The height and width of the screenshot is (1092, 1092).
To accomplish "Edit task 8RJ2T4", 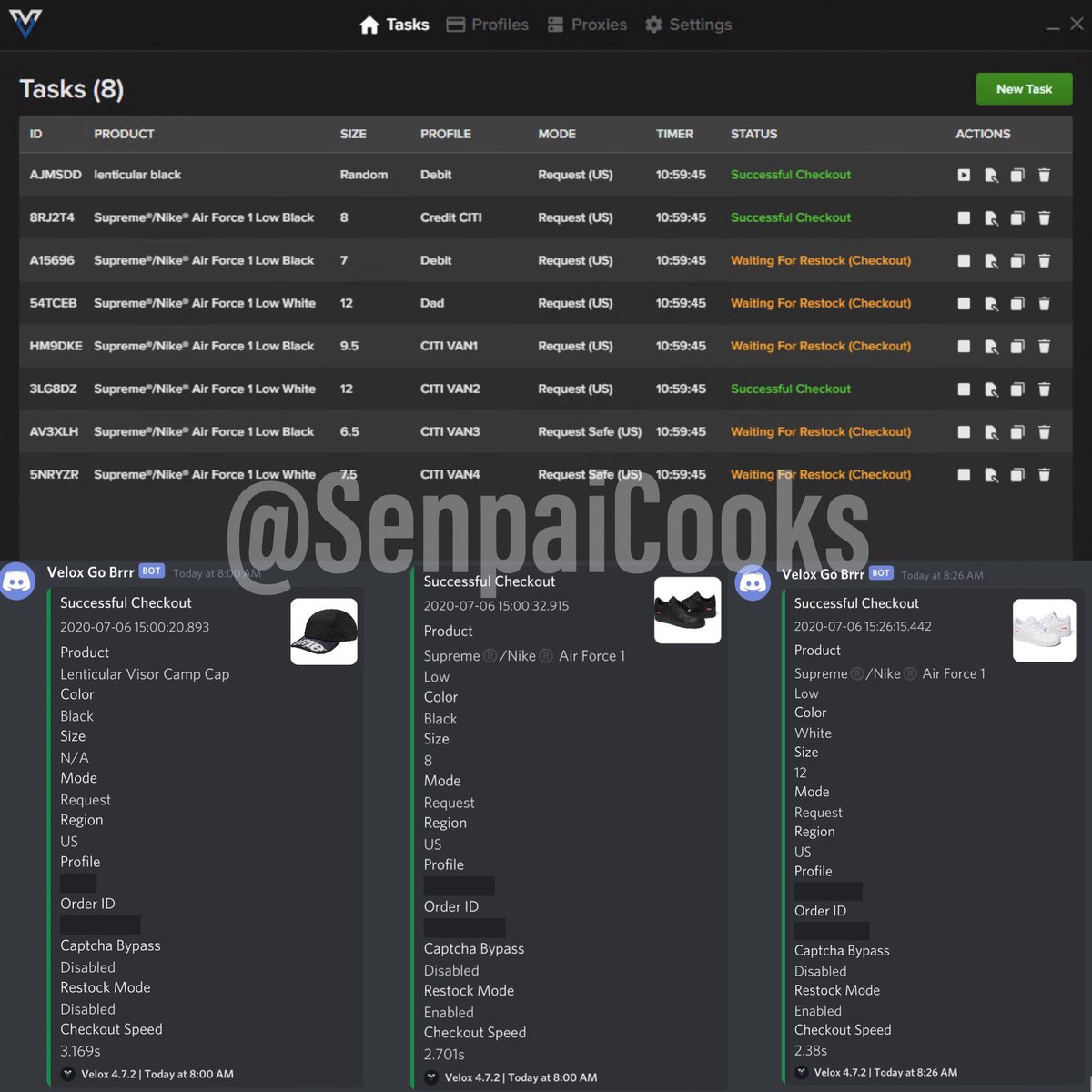I will [991, 217].
